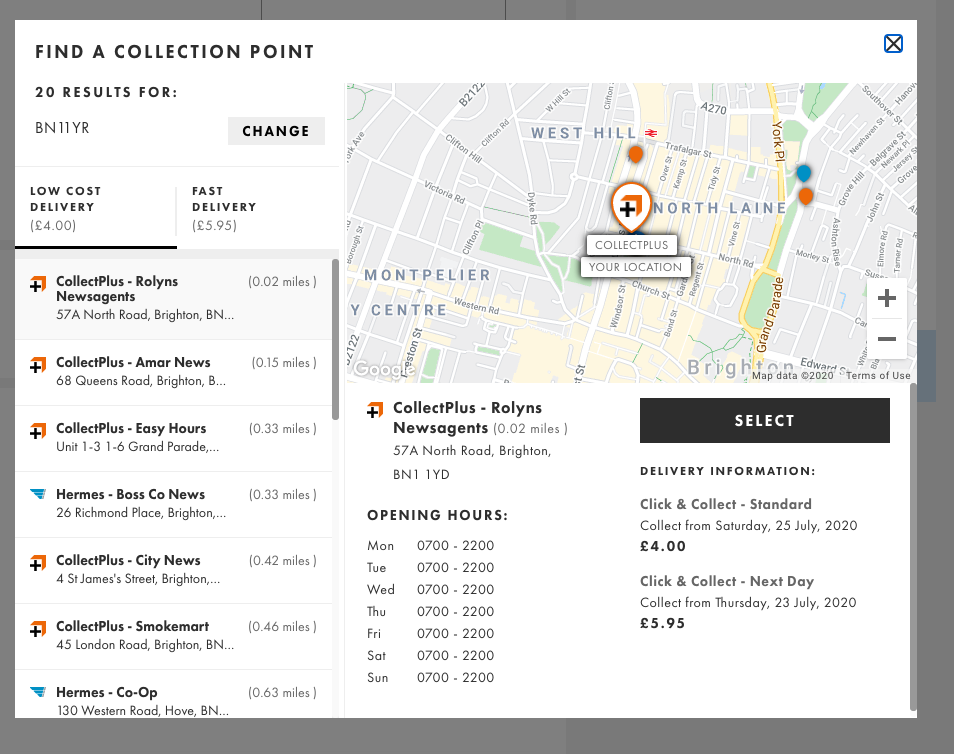Click CollectPlus icon beside Smokemart row
Image resolution: width=954 pixels, height=754 pixels.
[x=38, y=629]
